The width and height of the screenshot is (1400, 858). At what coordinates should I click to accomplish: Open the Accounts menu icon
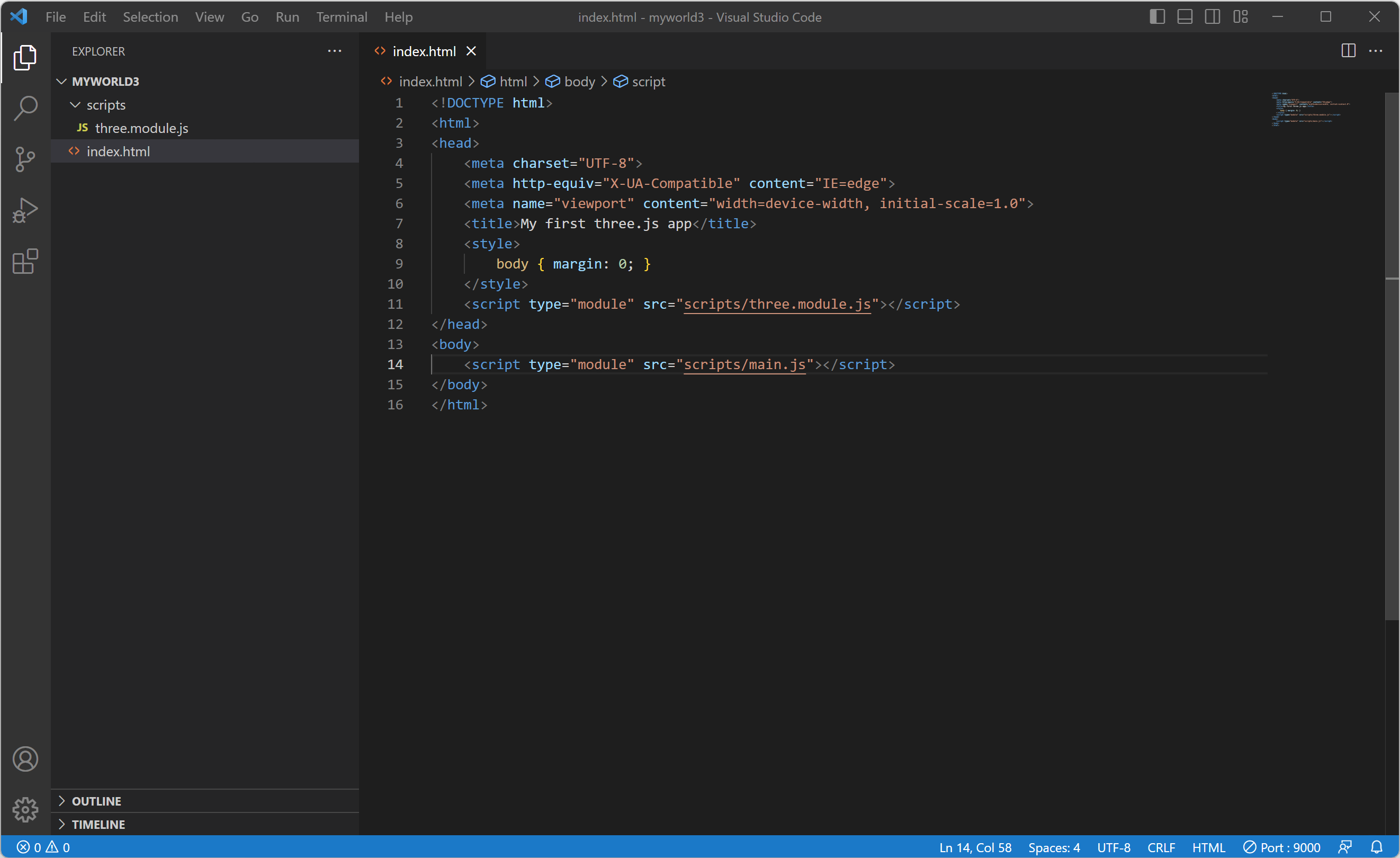pos(25,759)
